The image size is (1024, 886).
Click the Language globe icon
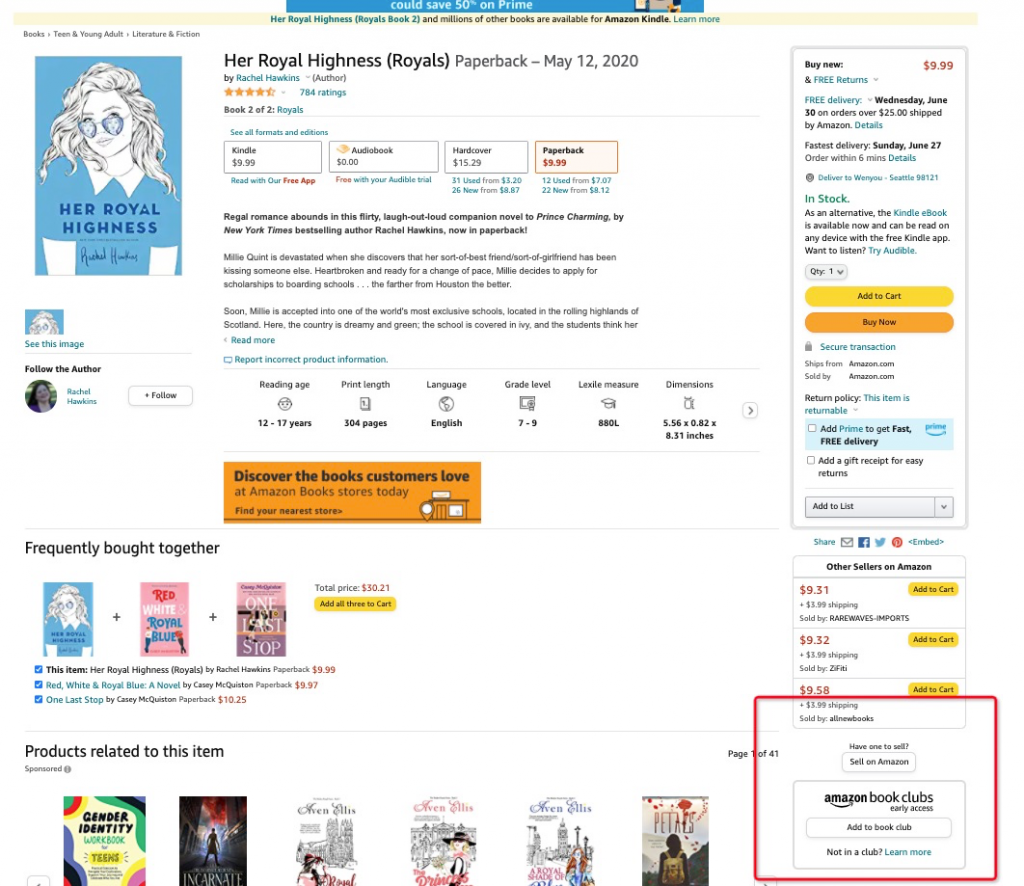[446, 403]
